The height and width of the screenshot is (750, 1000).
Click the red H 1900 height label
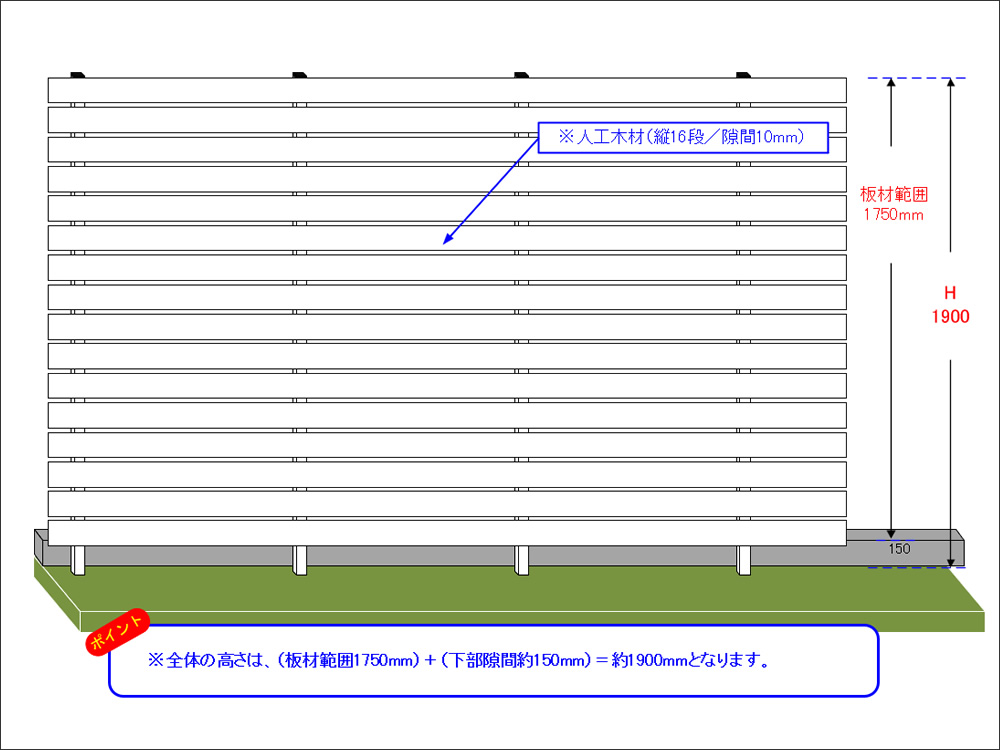pos(950,305)
